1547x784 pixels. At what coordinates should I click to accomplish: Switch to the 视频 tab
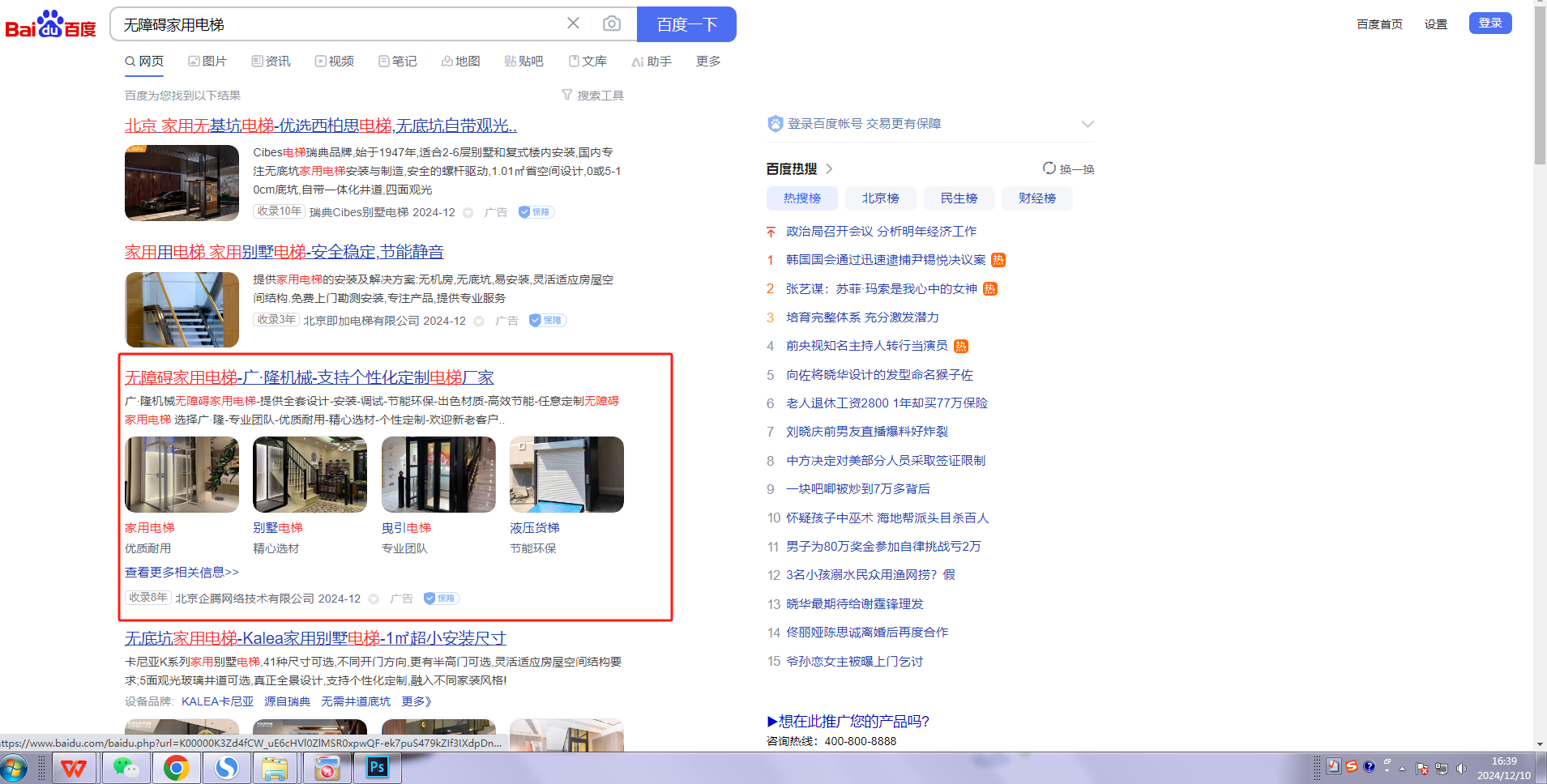coord(335,62)
